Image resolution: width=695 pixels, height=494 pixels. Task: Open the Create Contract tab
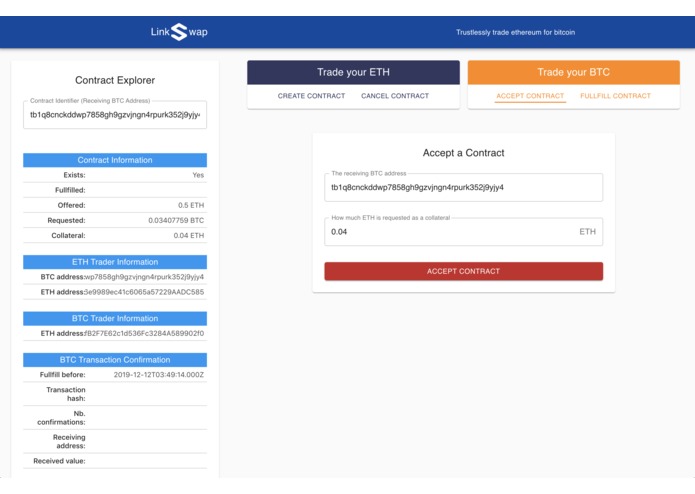[311, 96]
